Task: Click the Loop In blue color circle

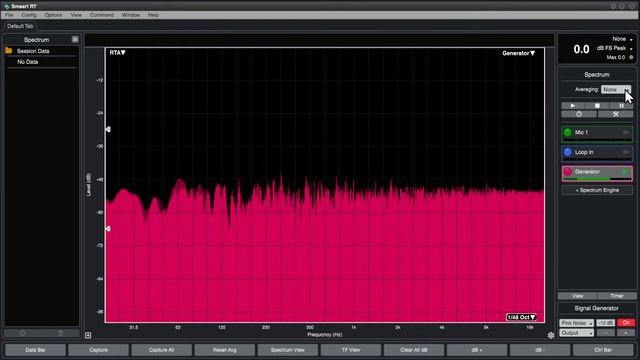Action: [568, 152]
